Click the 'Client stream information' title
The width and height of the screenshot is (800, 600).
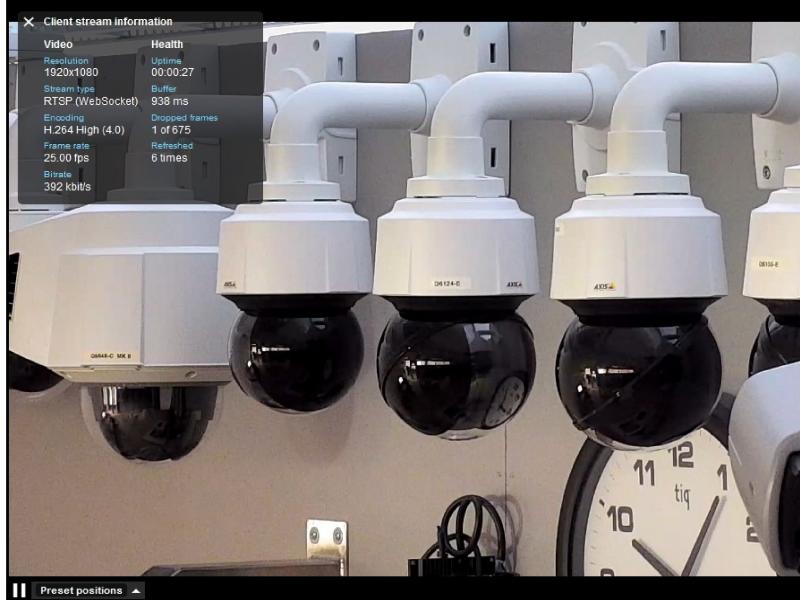coord(108,21)
